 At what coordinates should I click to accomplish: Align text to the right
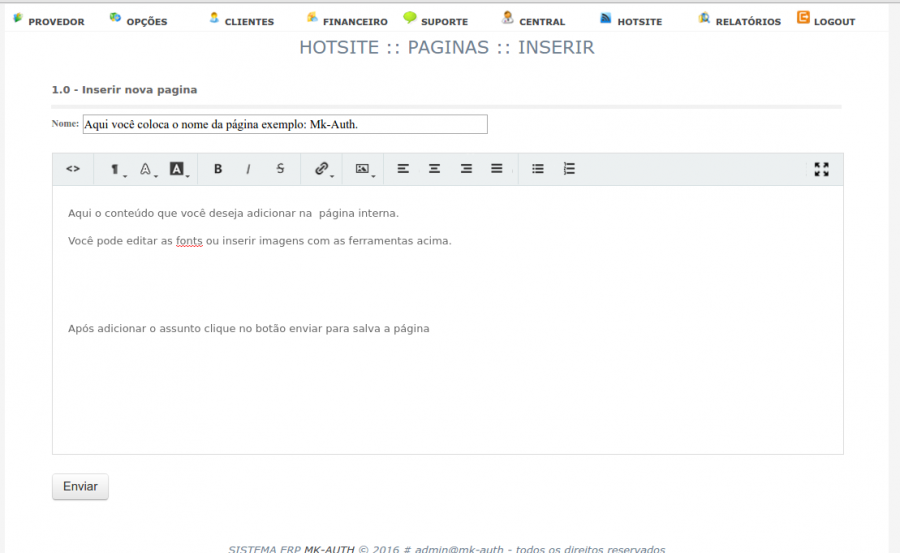pos(466,169)
